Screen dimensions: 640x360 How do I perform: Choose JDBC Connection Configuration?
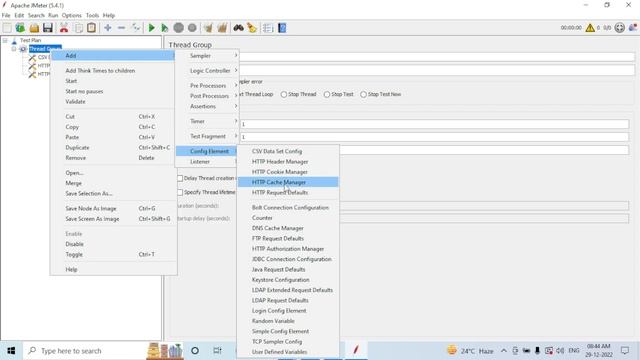[x=288, y=259]
